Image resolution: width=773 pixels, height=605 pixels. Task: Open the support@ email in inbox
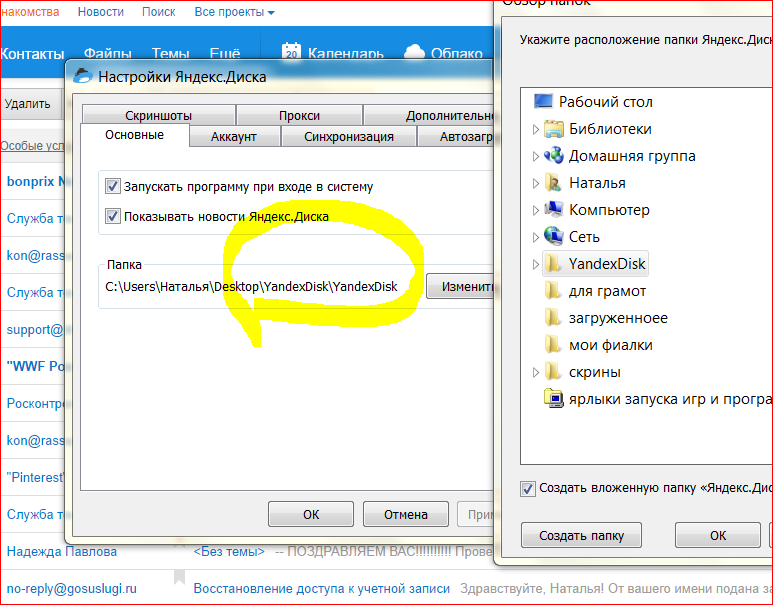tap(35, 329)
